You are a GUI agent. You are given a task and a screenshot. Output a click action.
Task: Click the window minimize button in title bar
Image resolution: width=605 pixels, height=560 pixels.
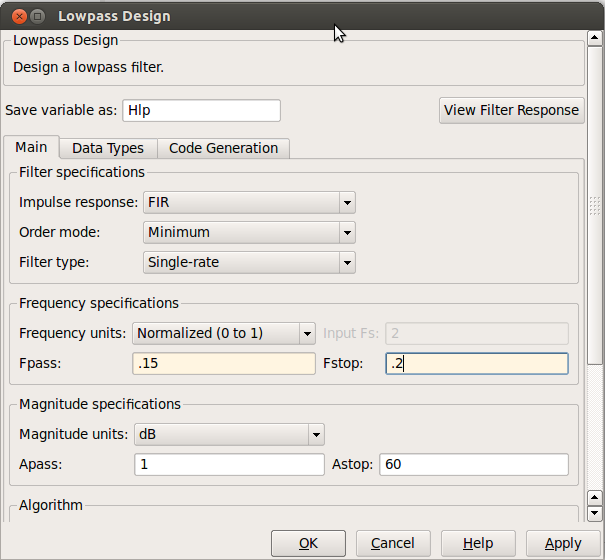(x=38, y=16)
